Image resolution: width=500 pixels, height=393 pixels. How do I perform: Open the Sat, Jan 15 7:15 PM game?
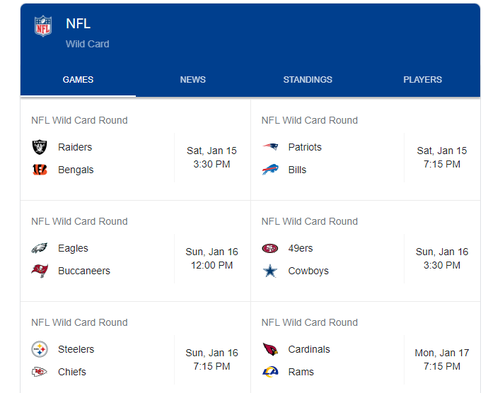click(366, 150)
